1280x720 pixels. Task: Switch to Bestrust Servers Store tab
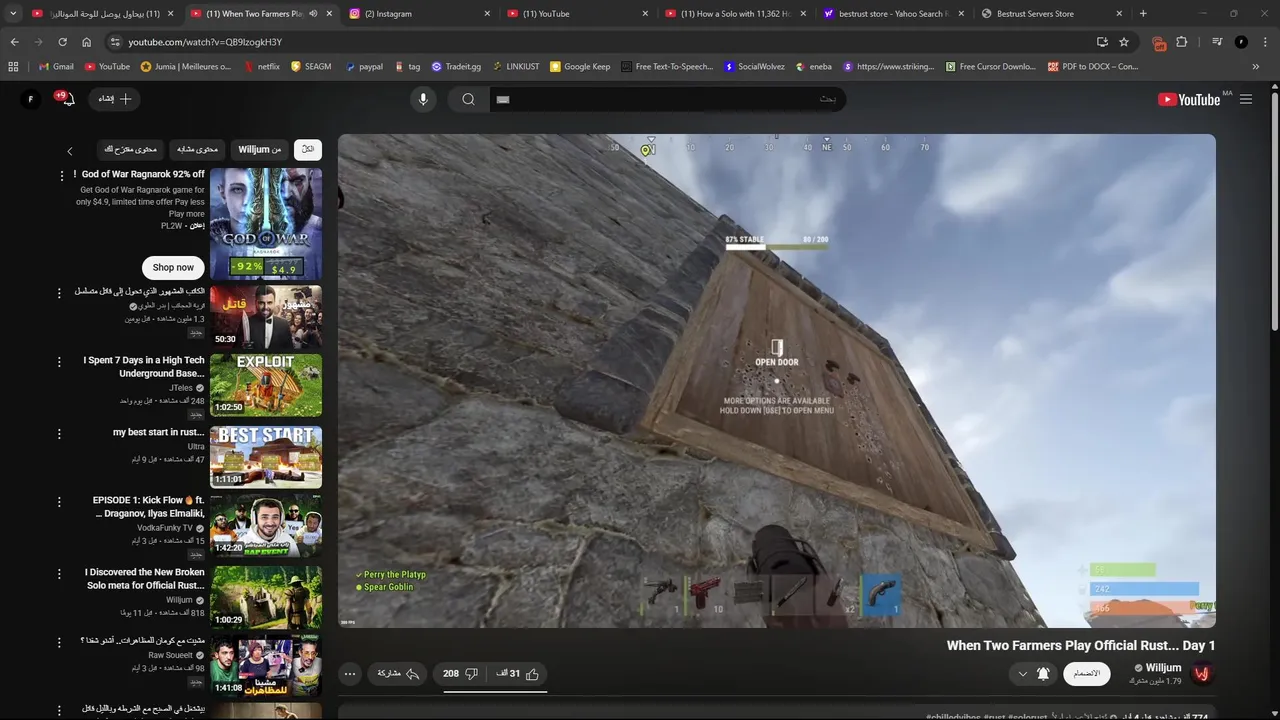pos(1050,14)
